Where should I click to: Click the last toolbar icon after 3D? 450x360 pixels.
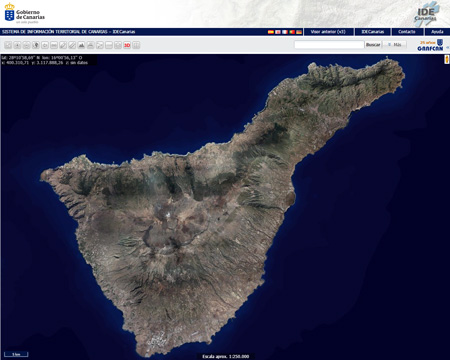pos(136,45)
